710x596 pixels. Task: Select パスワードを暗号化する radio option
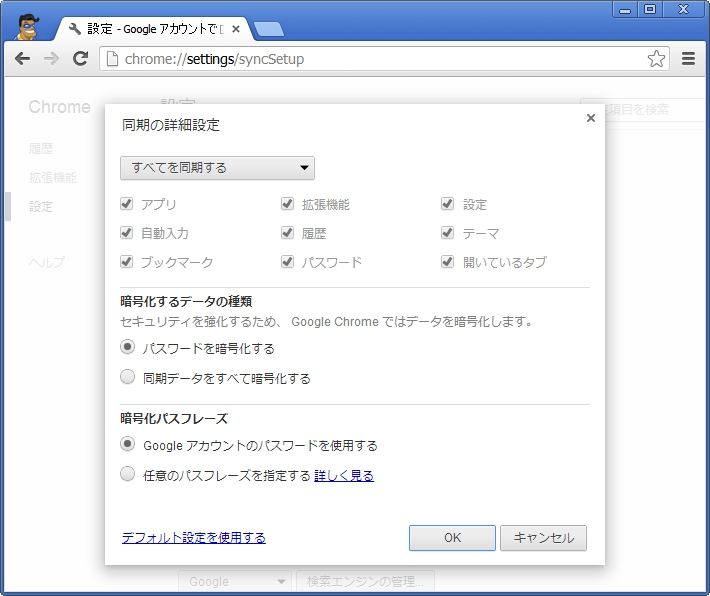[127, 347]
